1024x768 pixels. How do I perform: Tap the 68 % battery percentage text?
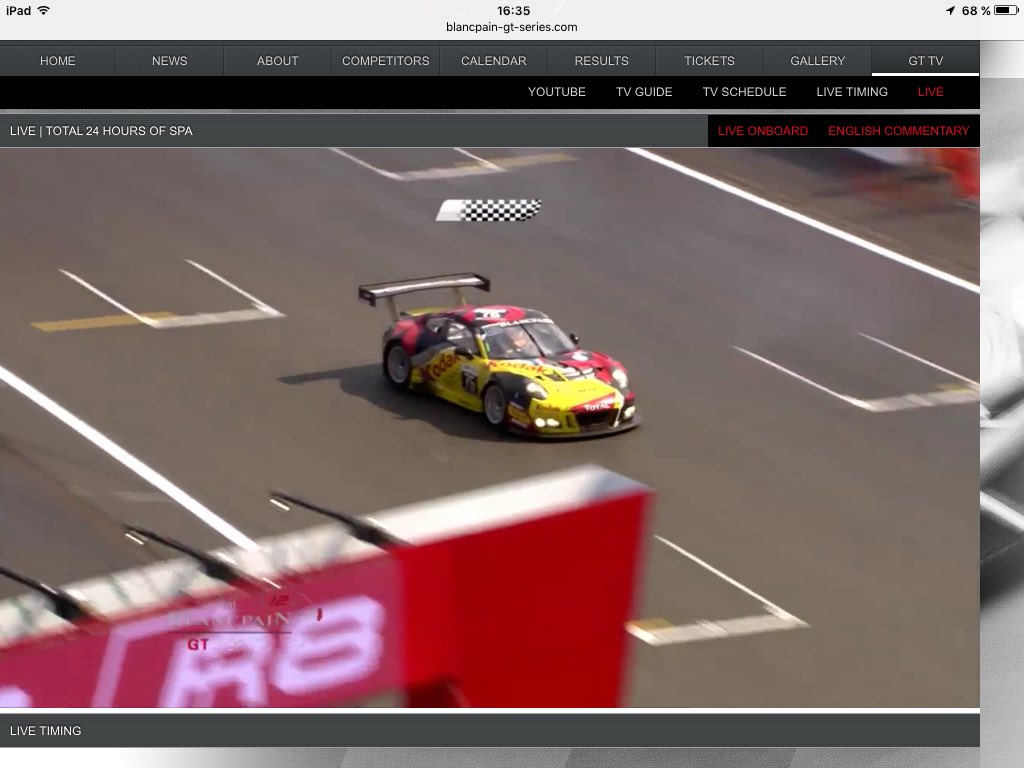click(x=976, y=10)
